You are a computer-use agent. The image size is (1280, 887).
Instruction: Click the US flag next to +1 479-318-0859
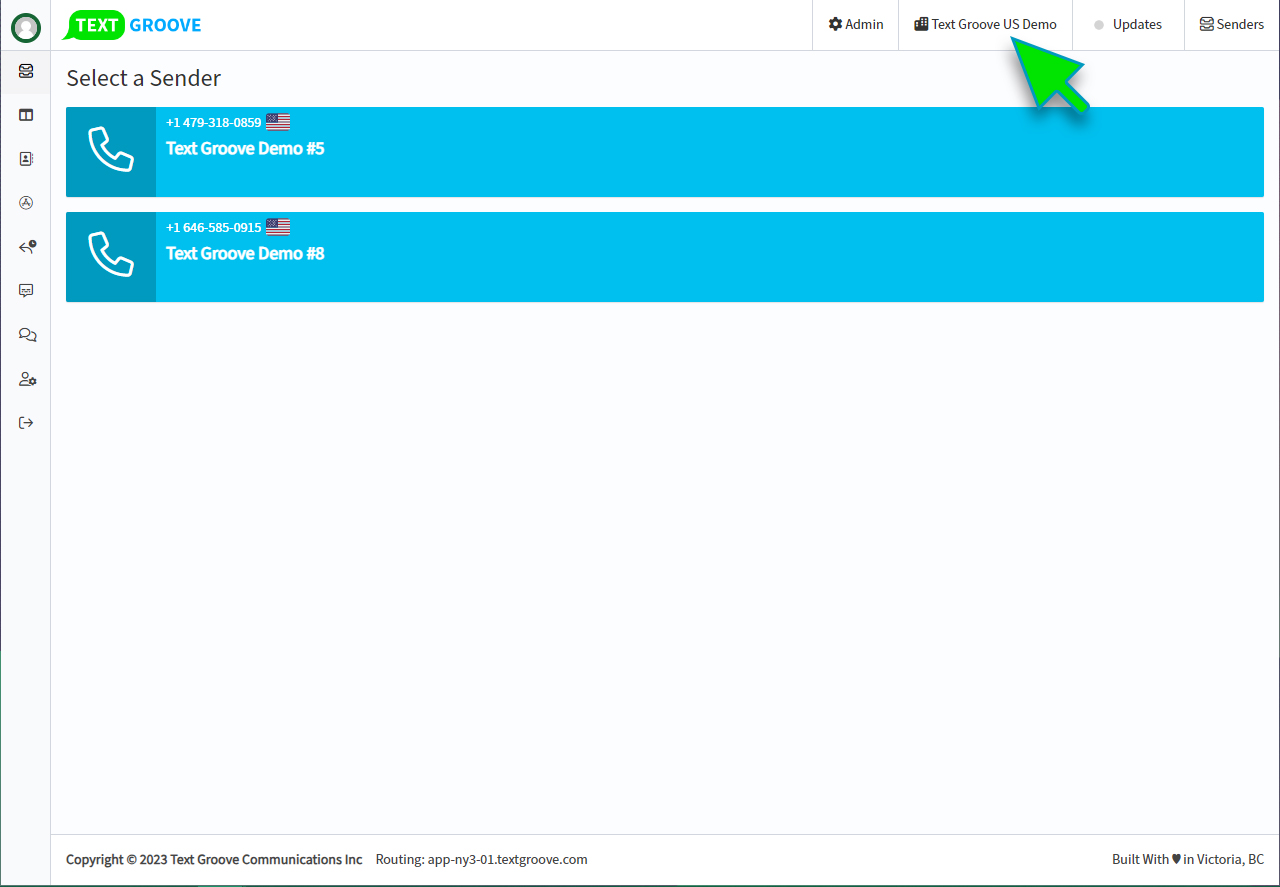(x=278, y=123)
